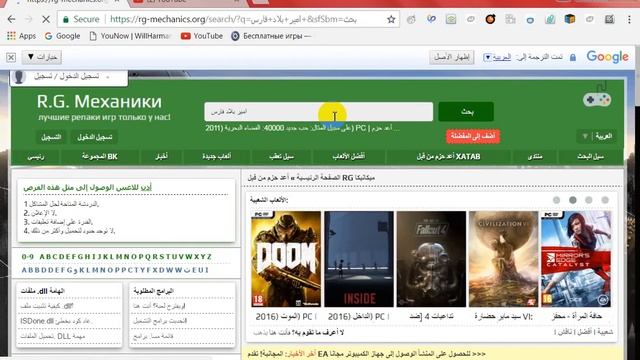Image resolution: width=640 pixels, height=360 pixels.
Task: Open the Google bookmark
Action: click(x=62, y=36)
